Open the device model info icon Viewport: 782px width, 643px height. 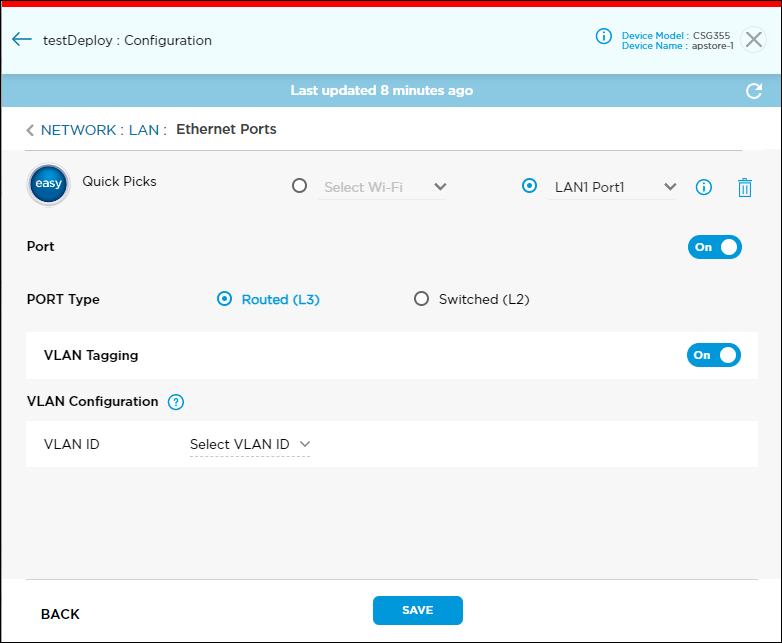click(603, 37)
